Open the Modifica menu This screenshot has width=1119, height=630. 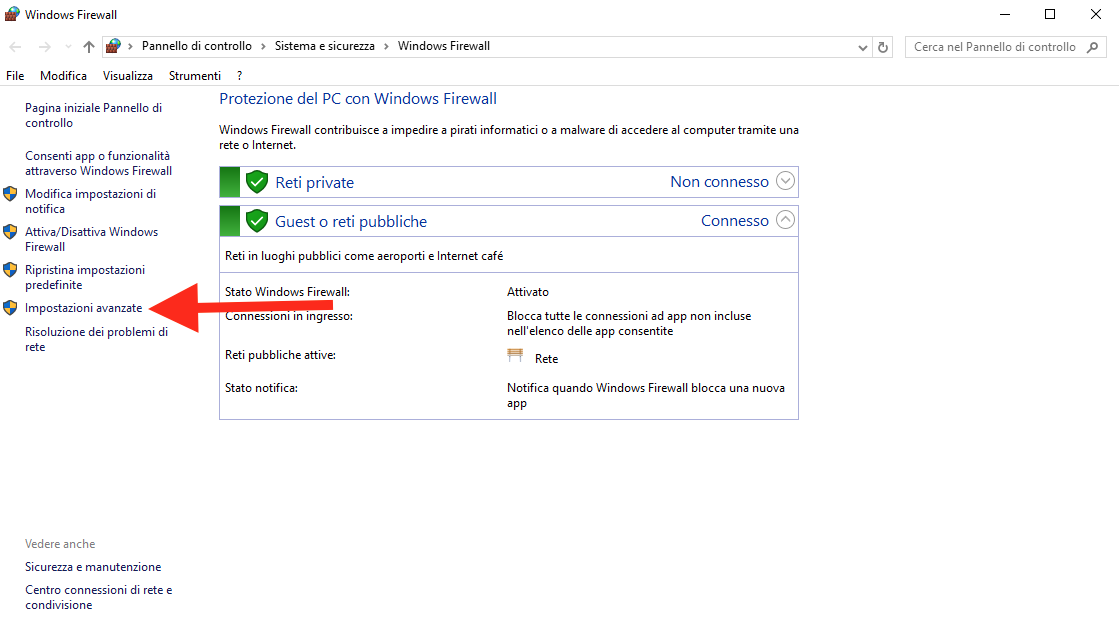pos(64,76)
